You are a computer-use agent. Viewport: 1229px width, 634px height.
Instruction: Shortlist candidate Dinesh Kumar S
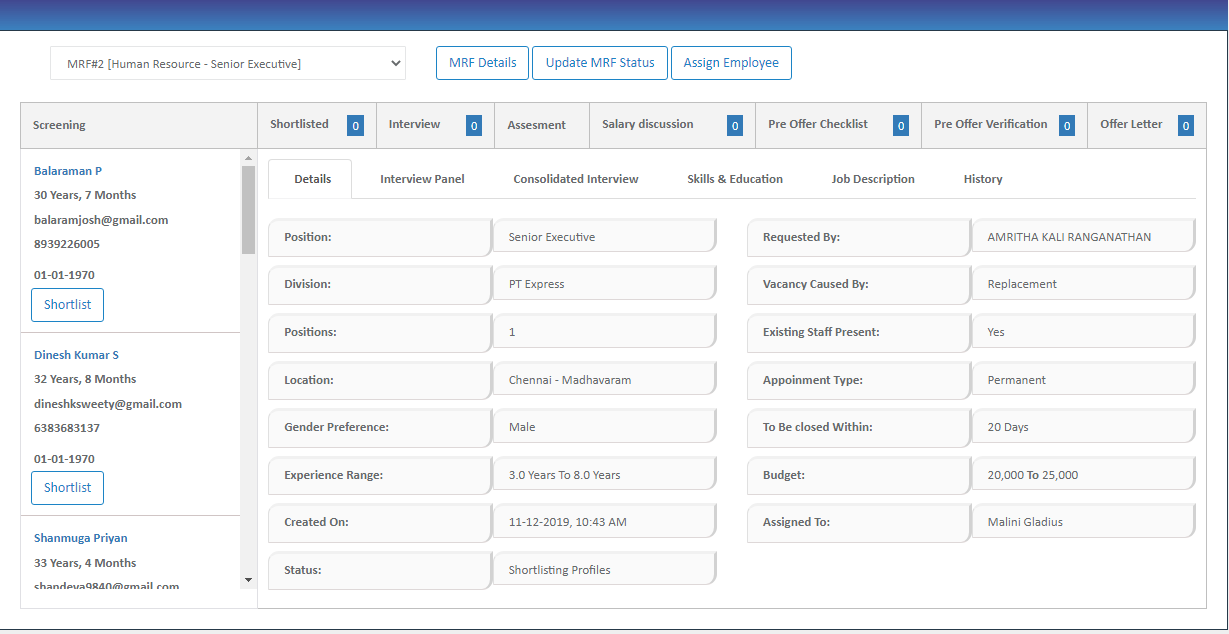pyautogui.click(x=67, y=487)
